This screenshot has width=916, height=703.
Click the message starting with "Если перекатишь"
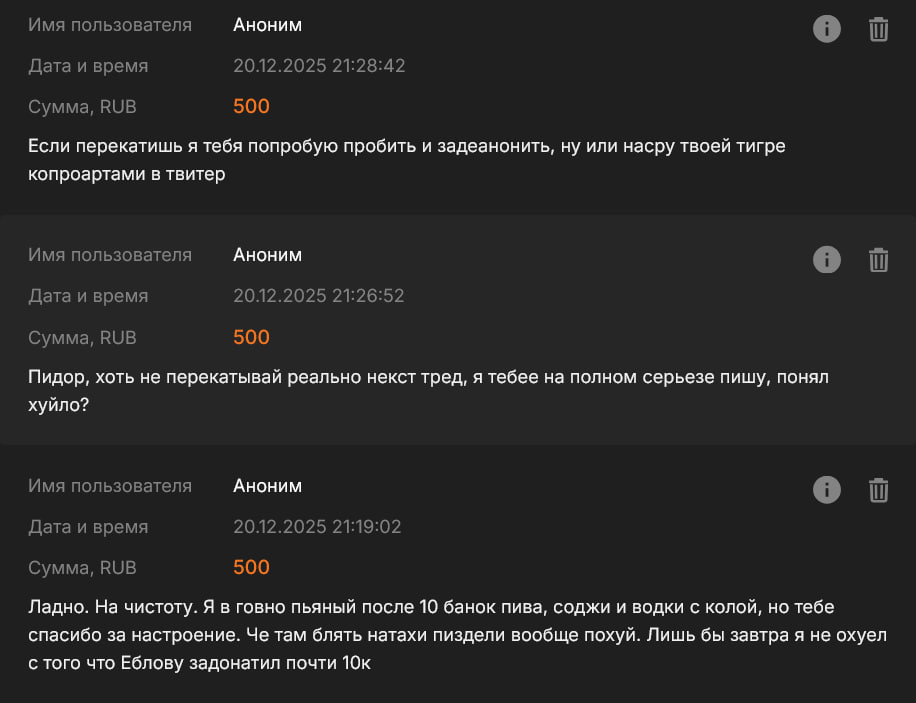(x=406, y=160)
